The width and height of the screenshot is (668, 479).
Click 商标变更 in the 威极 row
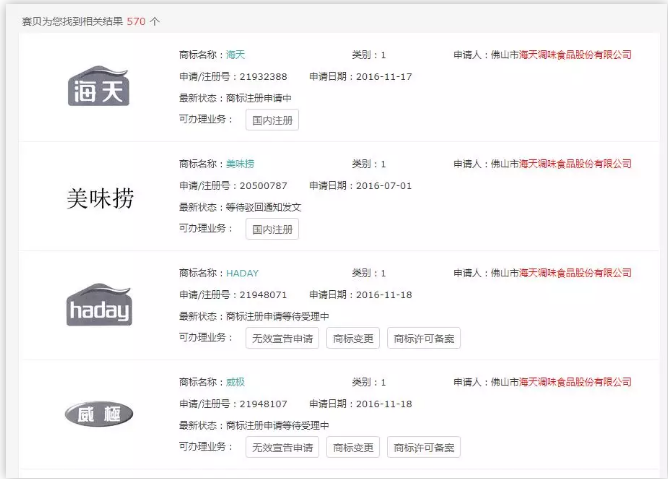(x=353, y=447)
